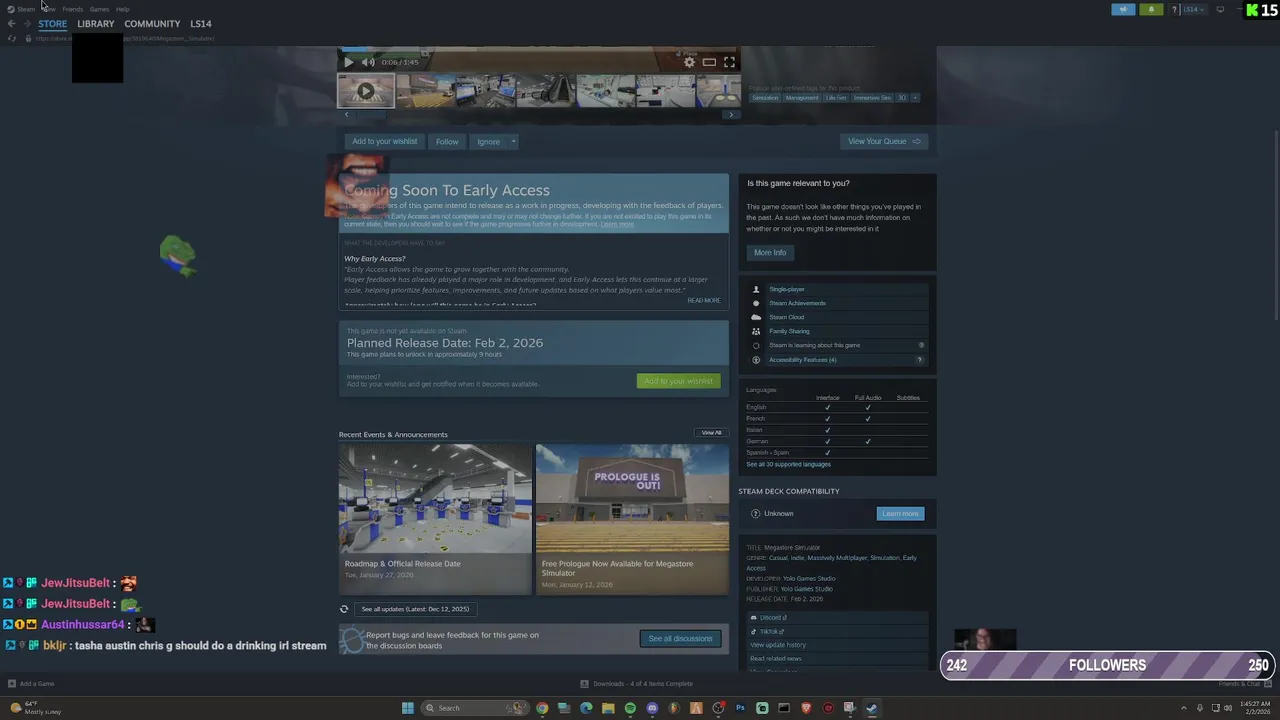Mute the trailer volume icon

pyautogui.click(x=367, y=62)
